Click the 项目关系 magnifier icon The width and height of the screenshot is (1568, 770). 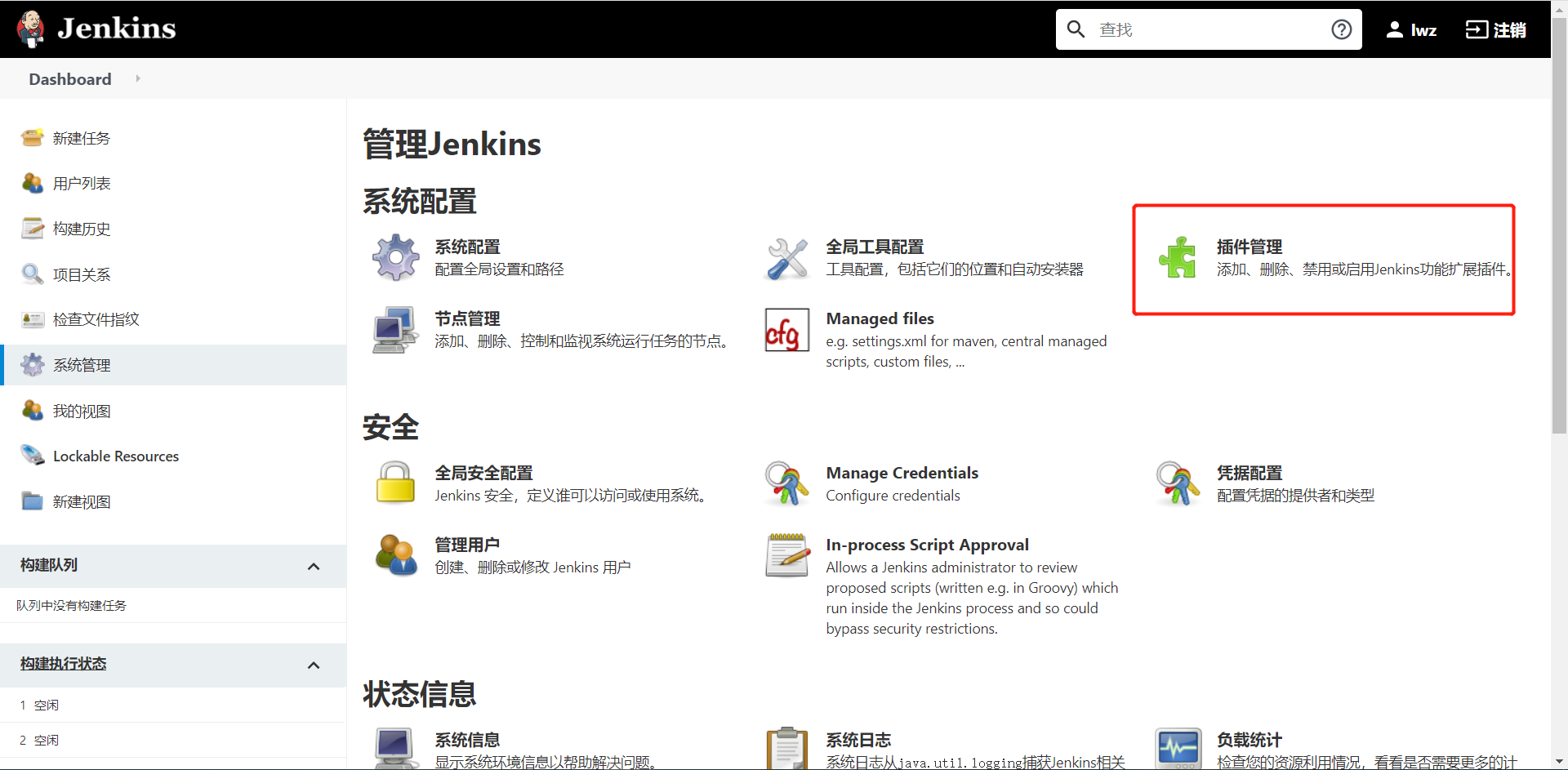(x=33, y=274)
